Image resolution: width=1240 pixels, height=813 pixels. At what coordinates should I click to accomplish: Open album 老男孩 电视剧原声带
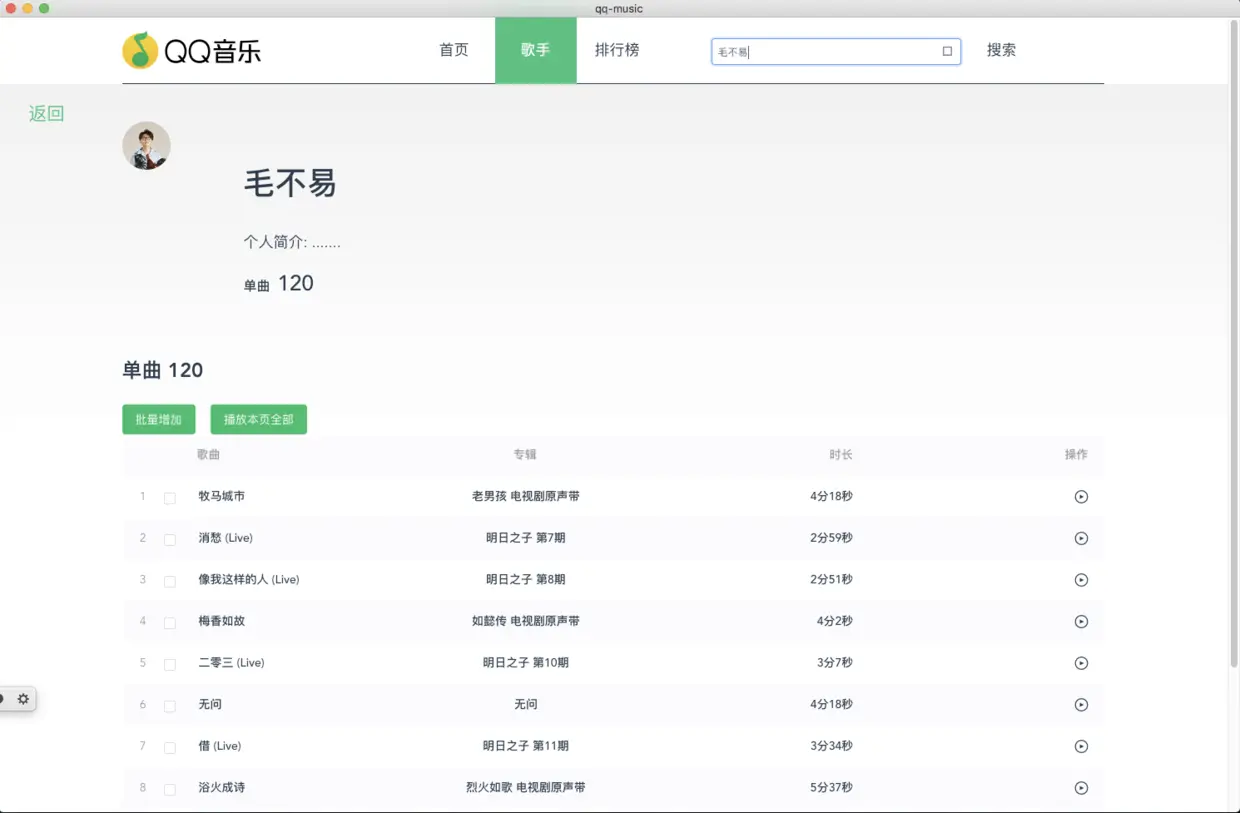point(526,497)
